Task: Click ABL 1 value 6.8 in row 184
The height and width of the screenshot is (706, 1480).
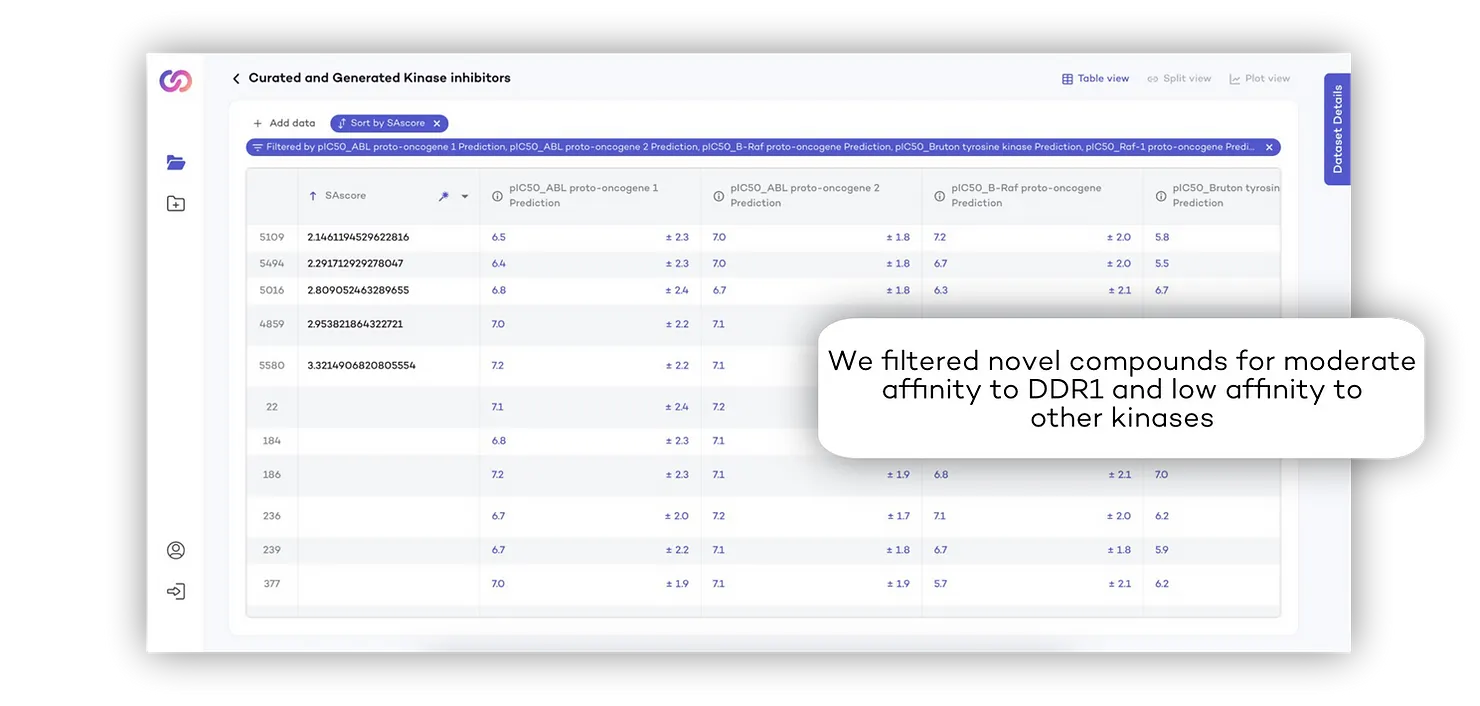Action: point(498,440)
